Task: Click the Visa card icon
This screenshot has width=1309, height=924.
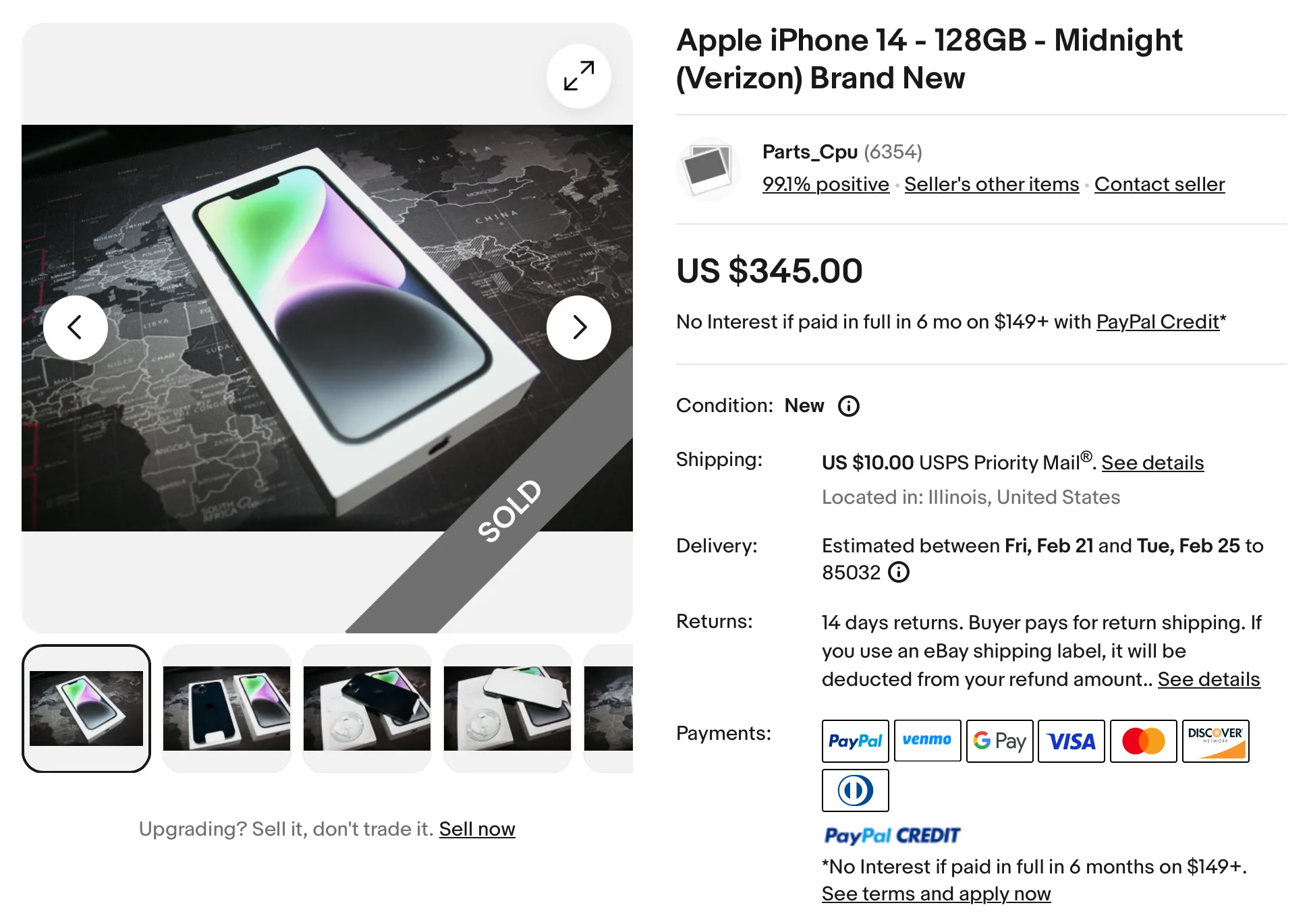Action: pyautogui.click(x=1071, y=741)
